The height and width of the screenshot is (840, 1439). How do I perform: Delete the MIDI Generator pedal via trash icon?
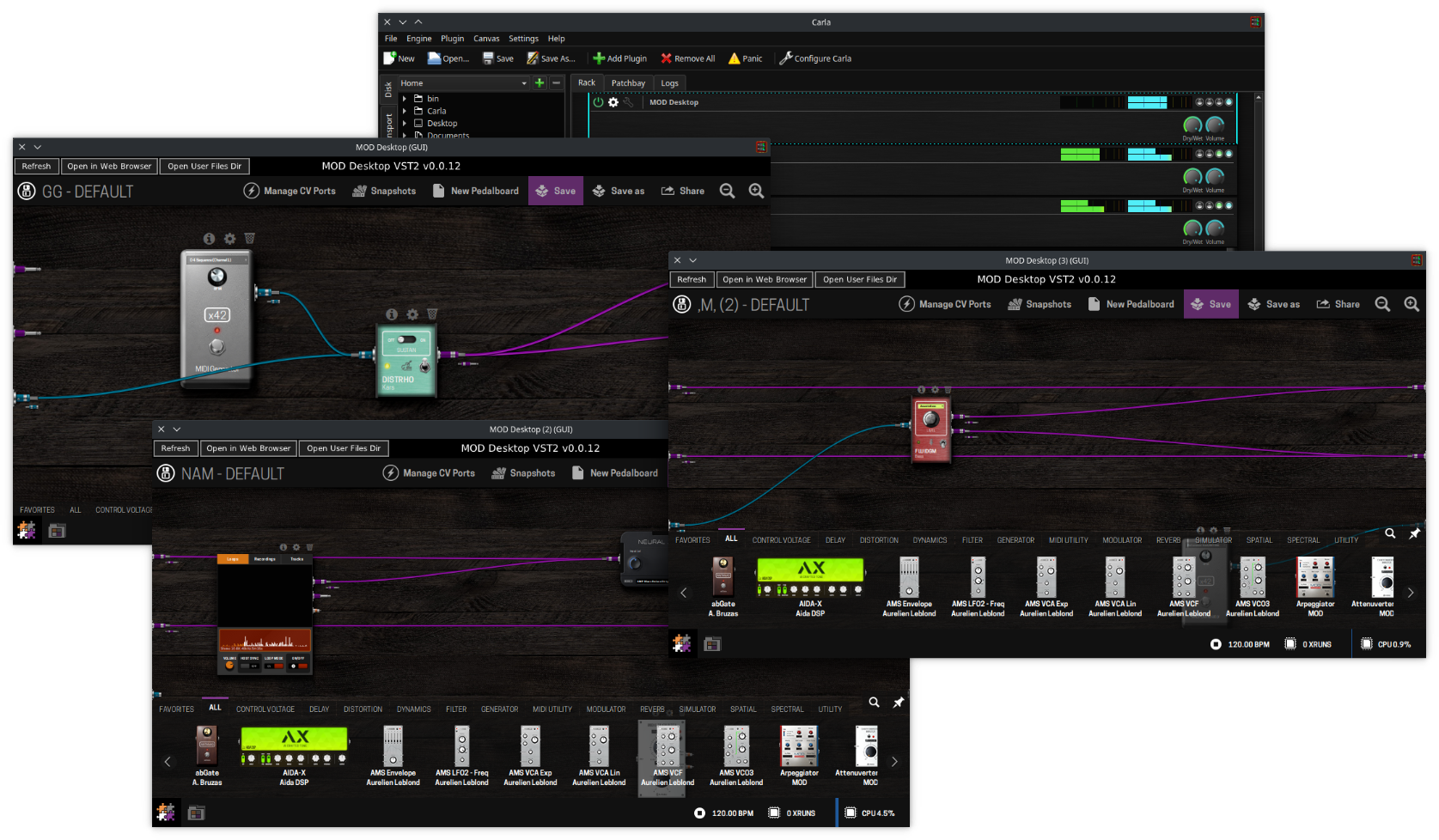(x=249, y=239)
